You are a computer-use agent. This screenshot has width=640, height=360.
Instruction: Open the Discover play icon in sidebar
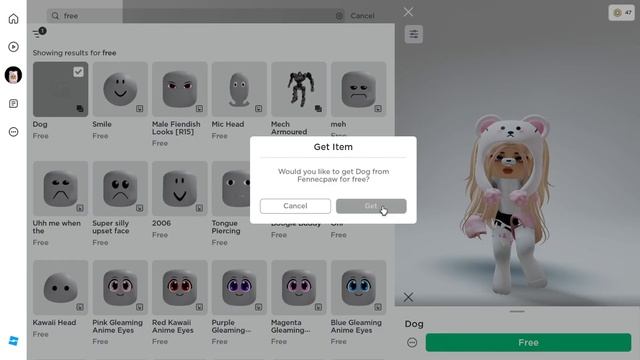coord(13,47)
